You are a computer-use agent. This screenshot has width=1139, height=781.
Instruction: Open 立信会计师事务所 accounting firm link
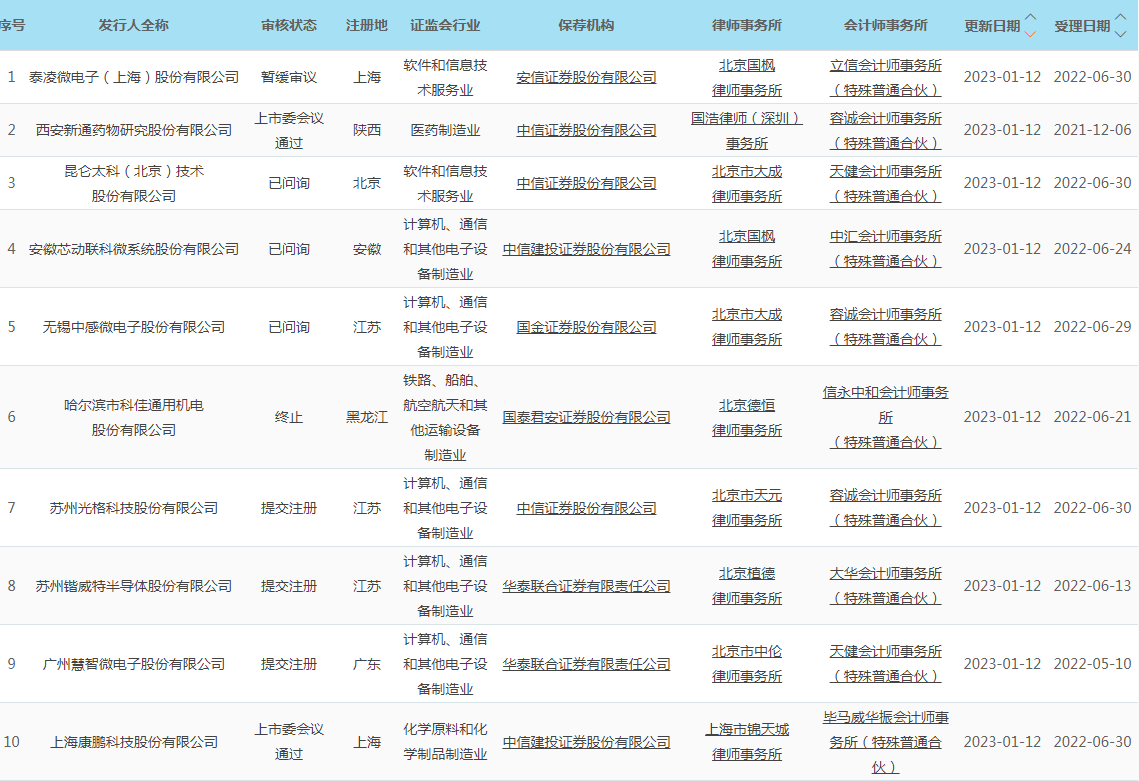(885, 77)
